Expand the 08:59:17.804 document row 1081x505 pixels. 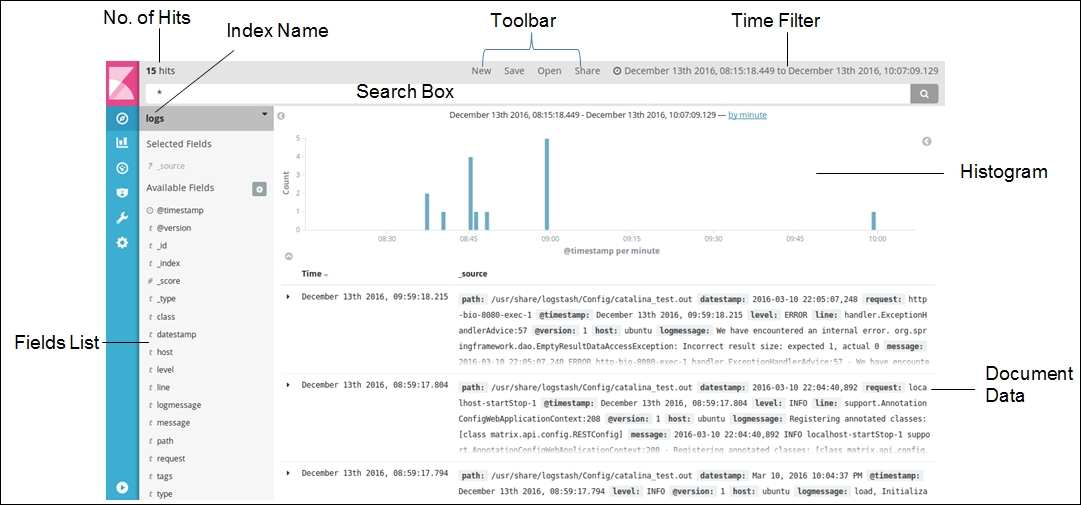(289, 385)
